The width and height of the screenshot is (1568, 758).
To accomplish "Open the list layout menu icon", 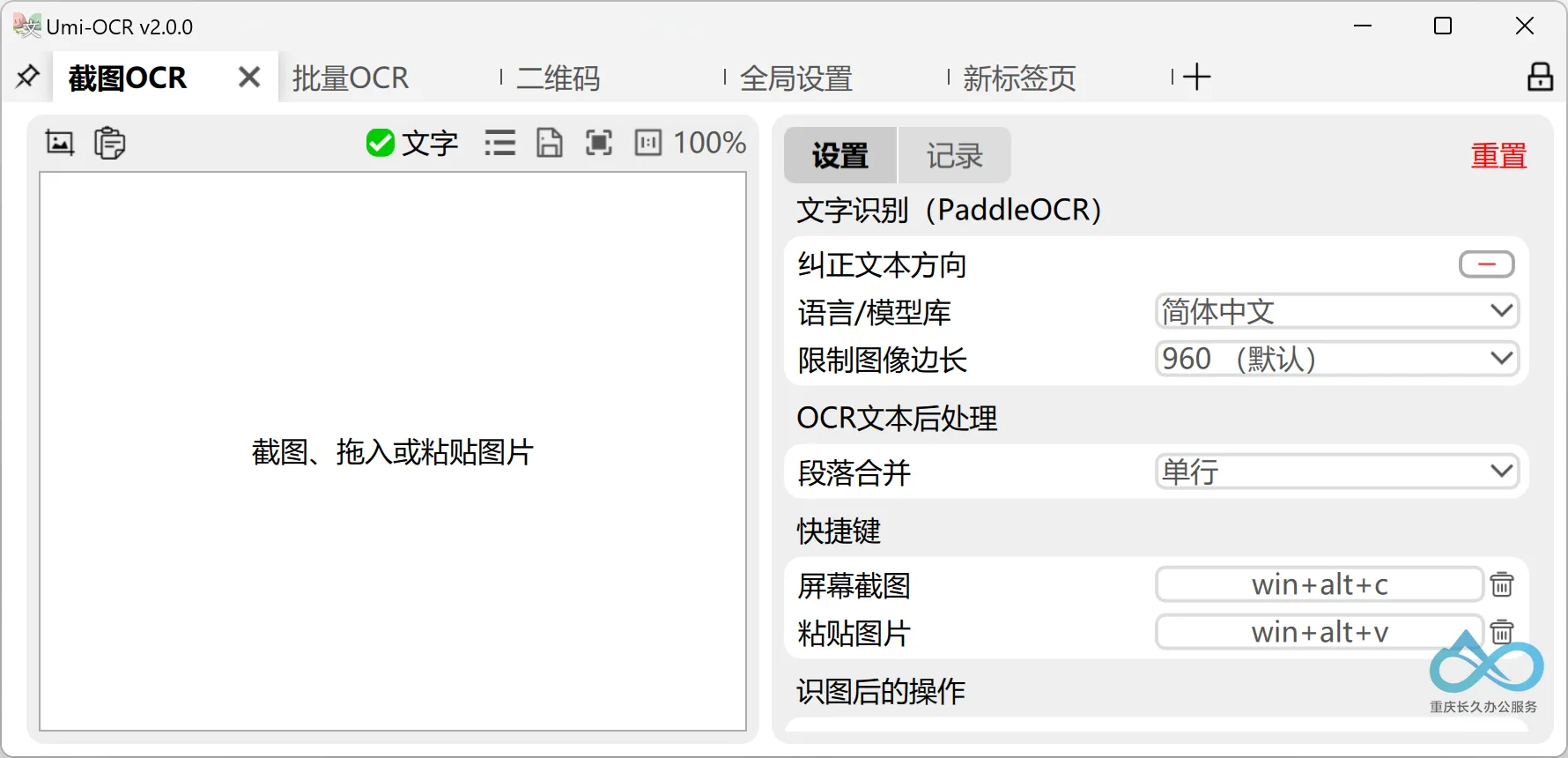I will tap(500, 143).
